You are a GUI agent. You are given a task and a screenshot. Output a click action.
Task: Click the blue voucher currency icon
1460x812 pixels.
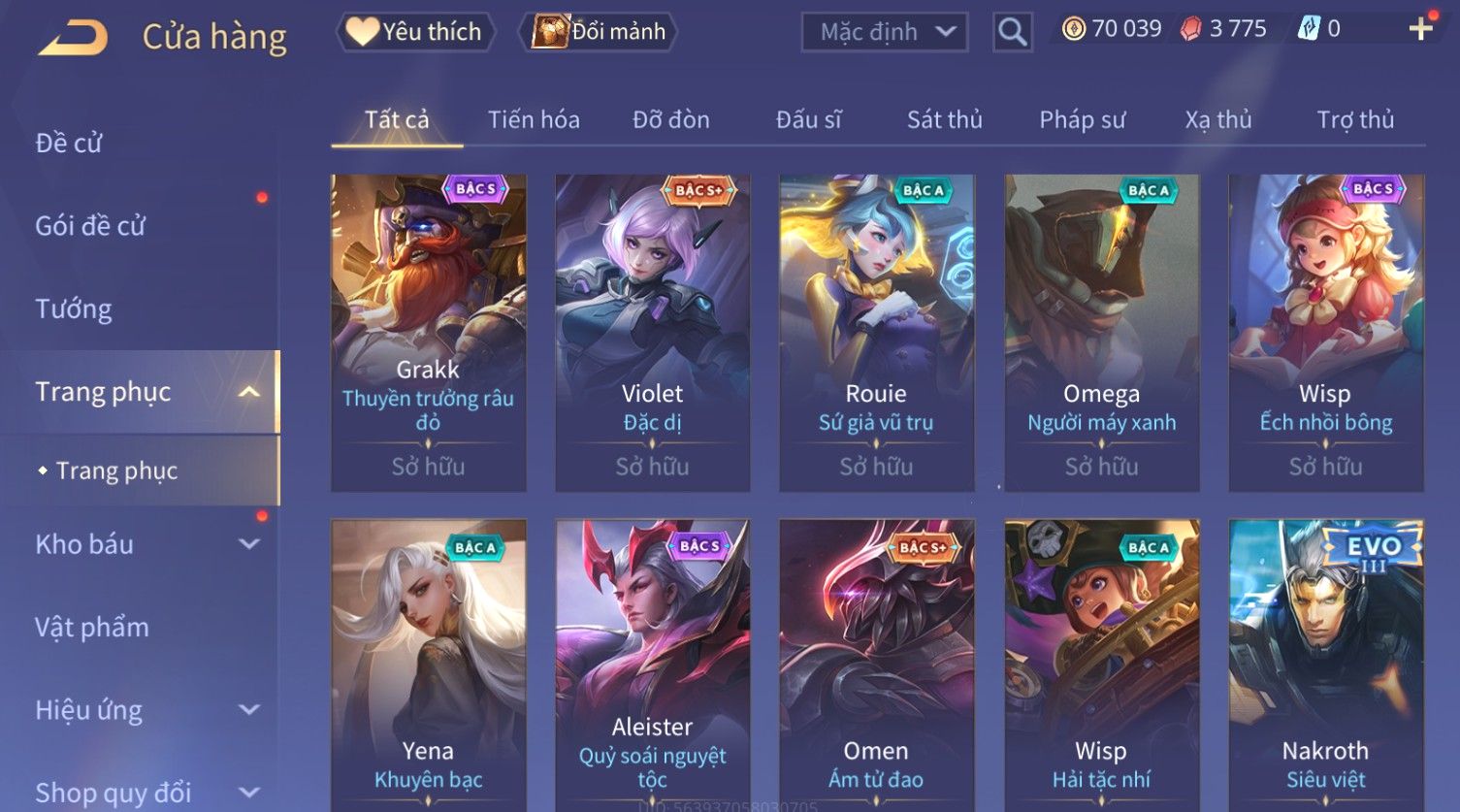[x=1309, y=29]
